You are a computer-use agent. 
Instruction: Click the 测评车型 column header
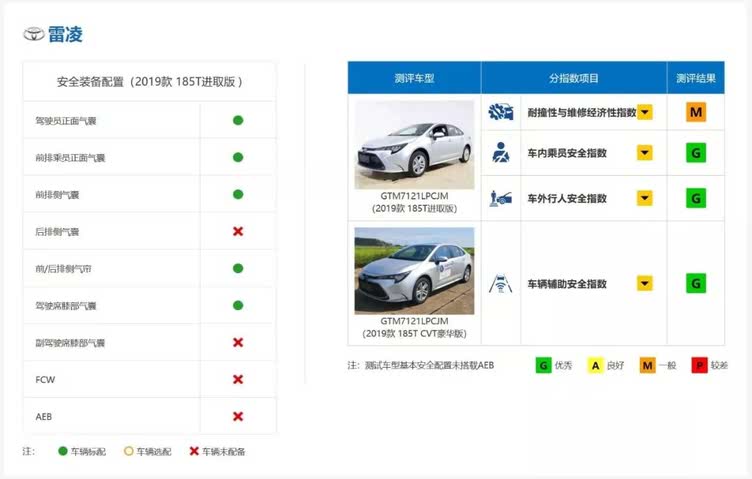[x=414, y=78]
